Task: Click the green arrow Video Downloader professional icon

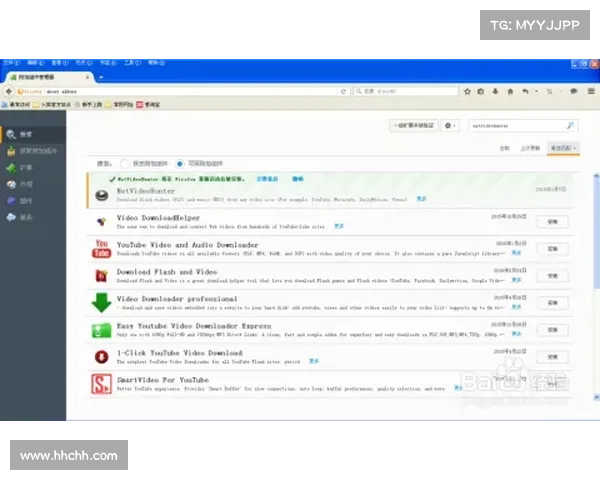Action: [x=101, y=302]
